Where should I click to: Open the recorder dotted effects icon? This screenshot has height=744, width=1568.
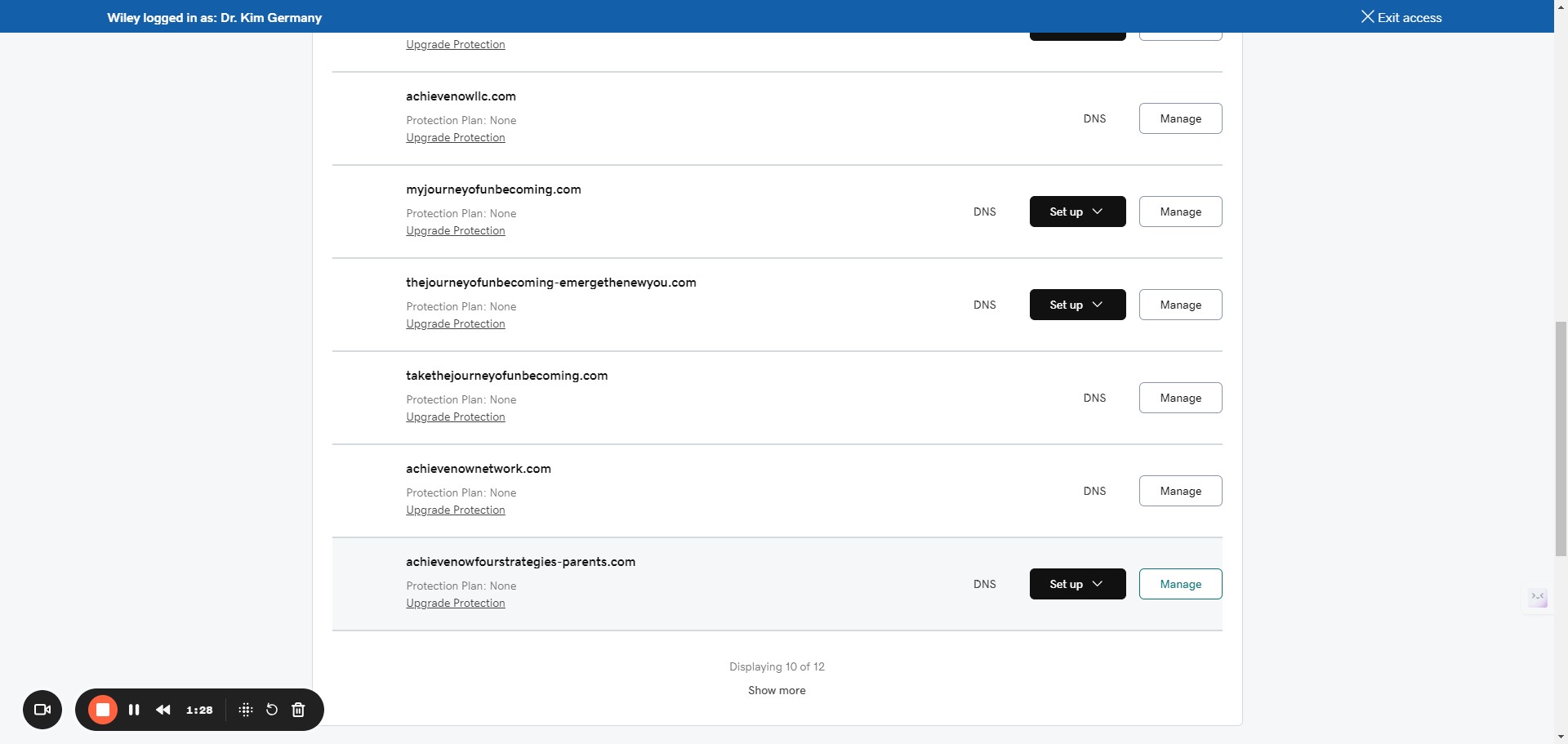point(246,710)
